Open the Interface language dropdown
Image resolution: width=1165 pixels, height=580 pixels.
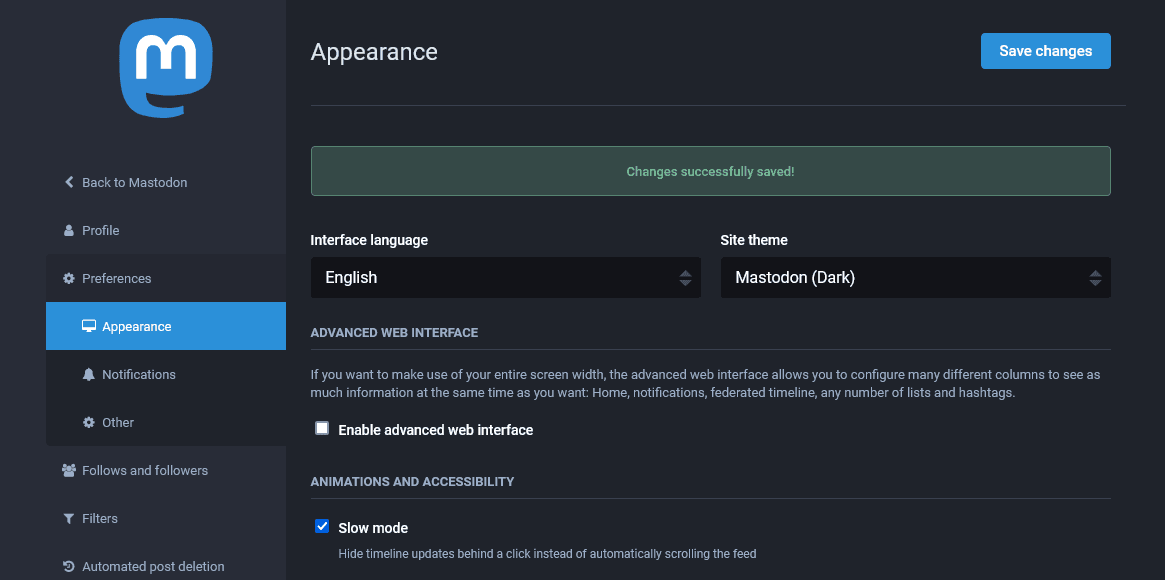click(505, 278)
